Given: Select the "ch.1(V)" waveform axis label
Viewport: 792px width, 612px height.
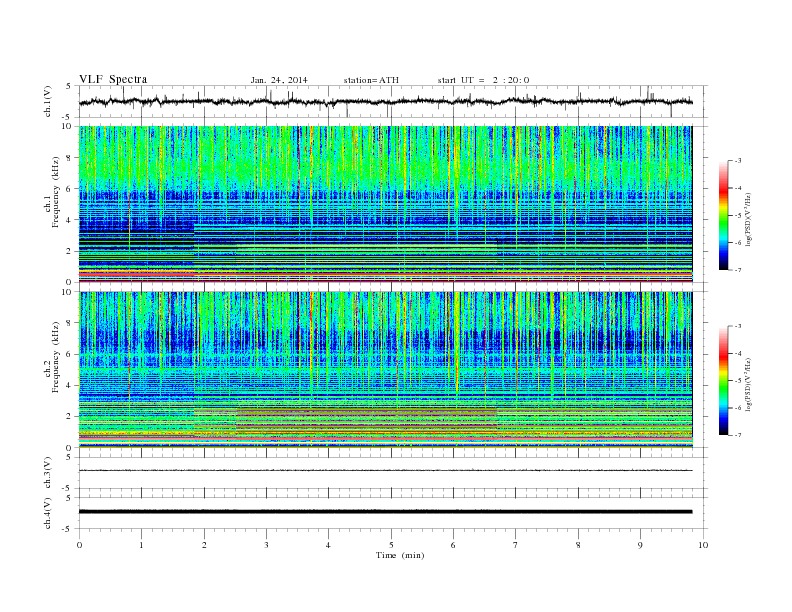Looking at the screenshot, I should pos(47,101).
